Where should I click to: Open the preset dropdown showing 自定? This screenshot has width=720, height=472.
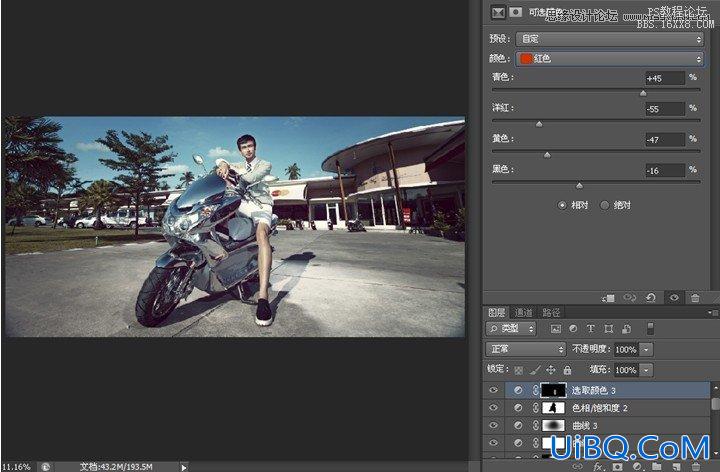coord(610,39)
